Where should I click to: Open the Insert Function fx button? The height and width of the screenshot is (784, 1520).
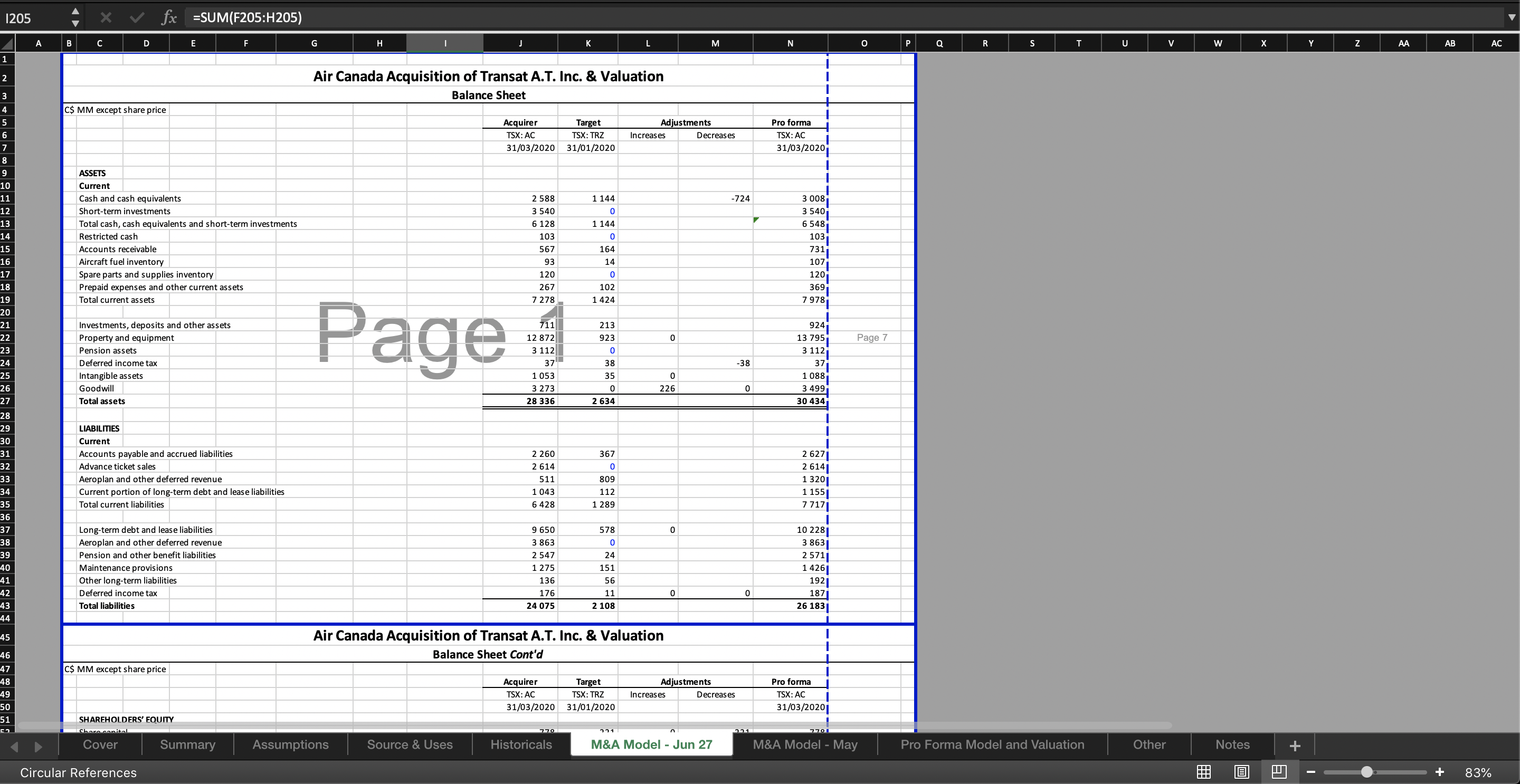click(169, 18)
